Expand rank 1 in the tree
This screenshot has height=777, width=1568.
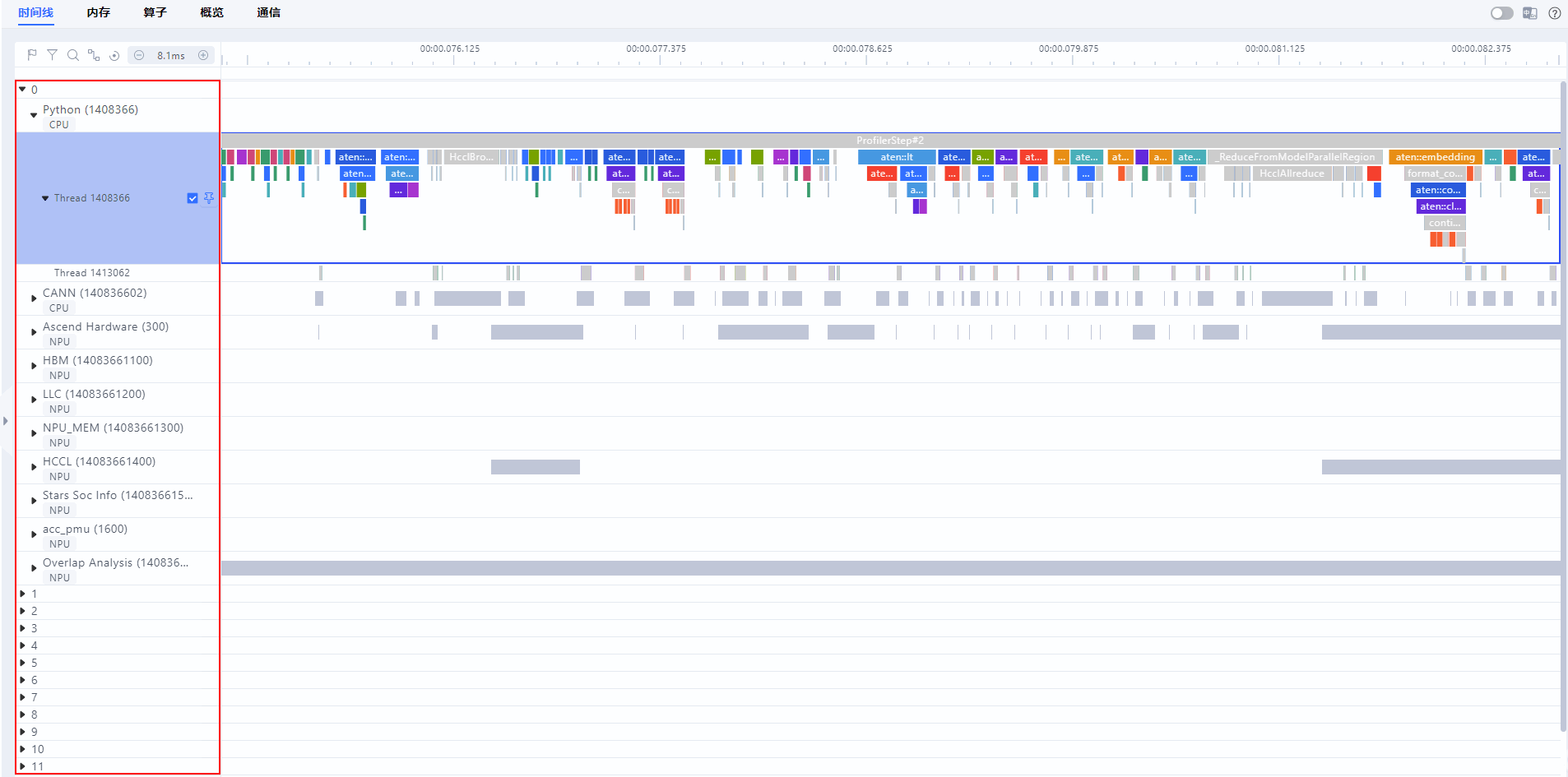22,594
